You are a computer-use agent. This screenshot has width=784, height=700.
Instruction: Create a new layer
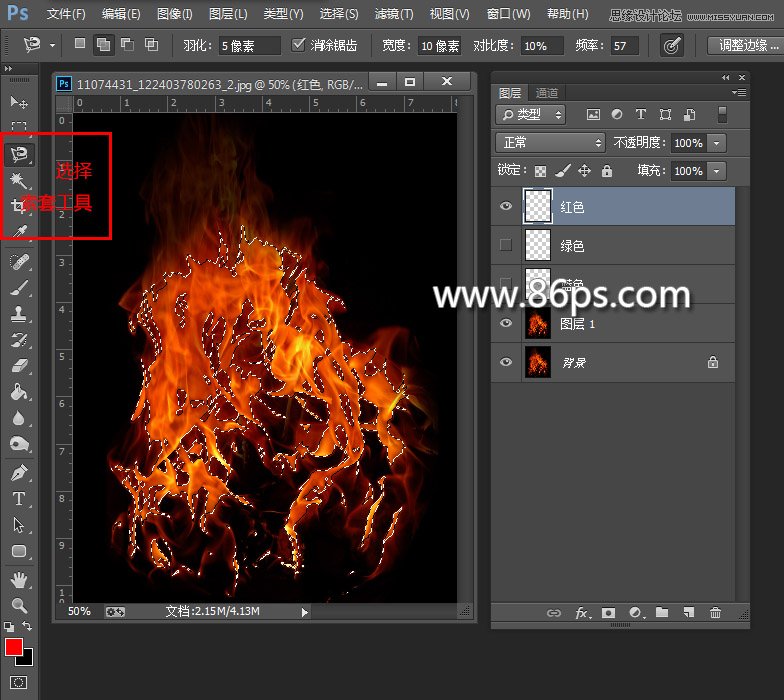click(688, 612)
